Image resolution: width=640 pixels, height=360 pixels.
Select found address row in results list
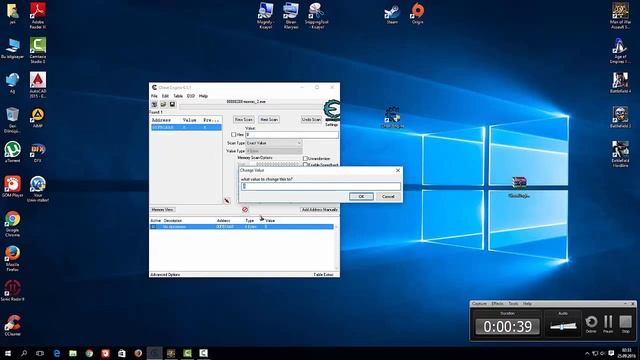click(186, 127)
